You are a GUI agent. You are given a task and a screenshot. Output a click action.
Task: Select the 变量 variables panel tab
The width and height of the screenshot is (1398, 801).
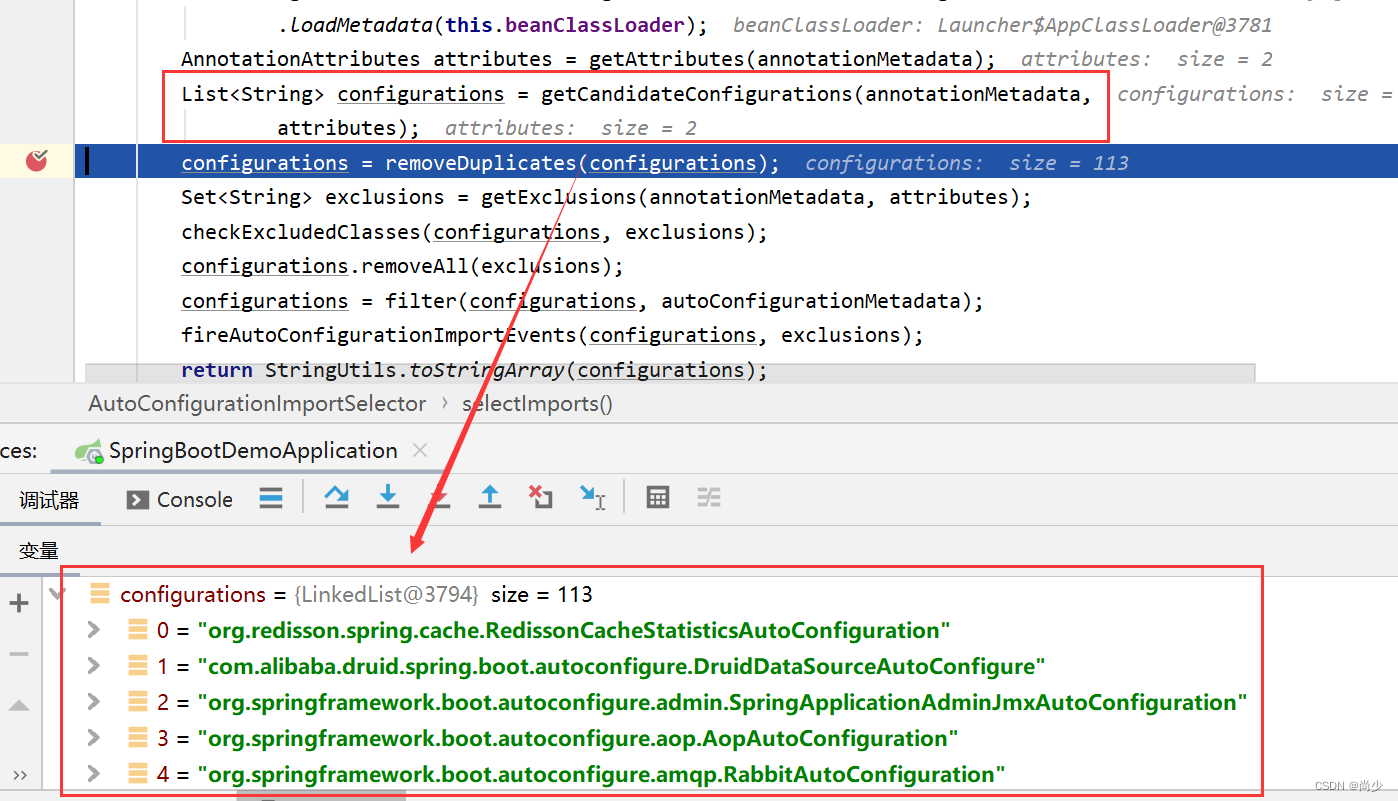coord(39,551)
